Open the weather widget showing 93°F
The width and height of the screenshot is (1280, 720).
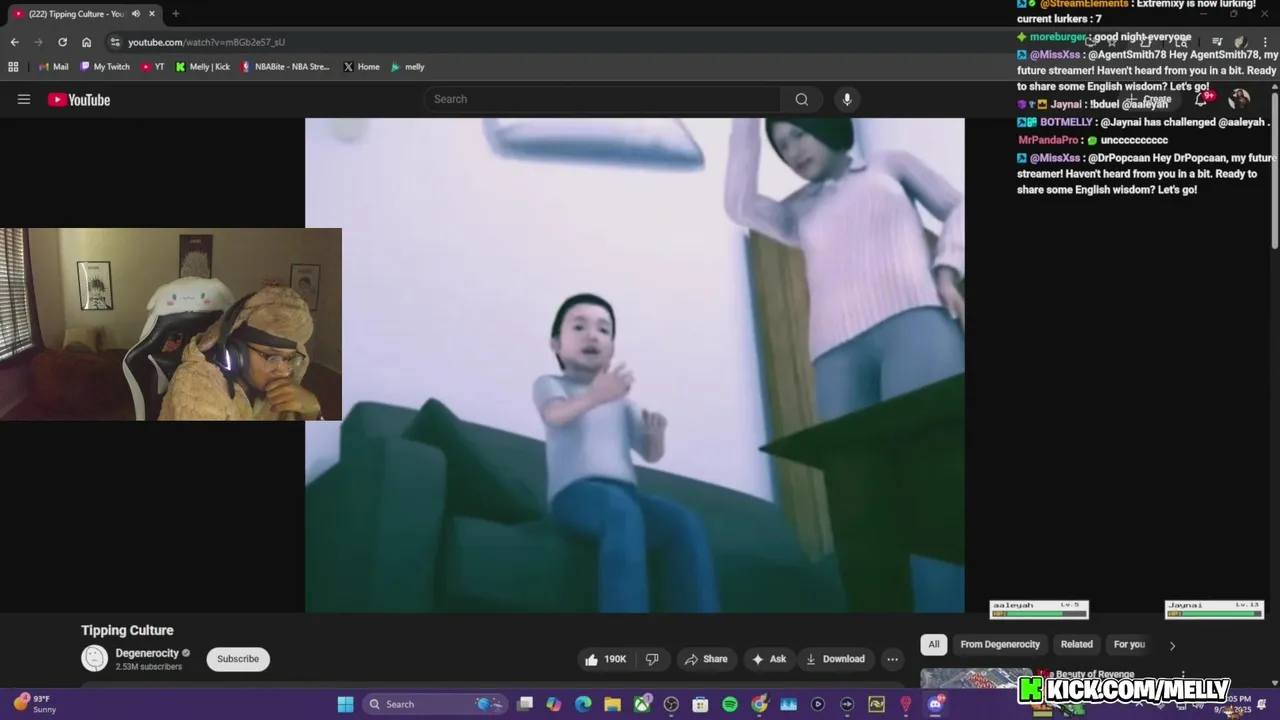[35, 704]
